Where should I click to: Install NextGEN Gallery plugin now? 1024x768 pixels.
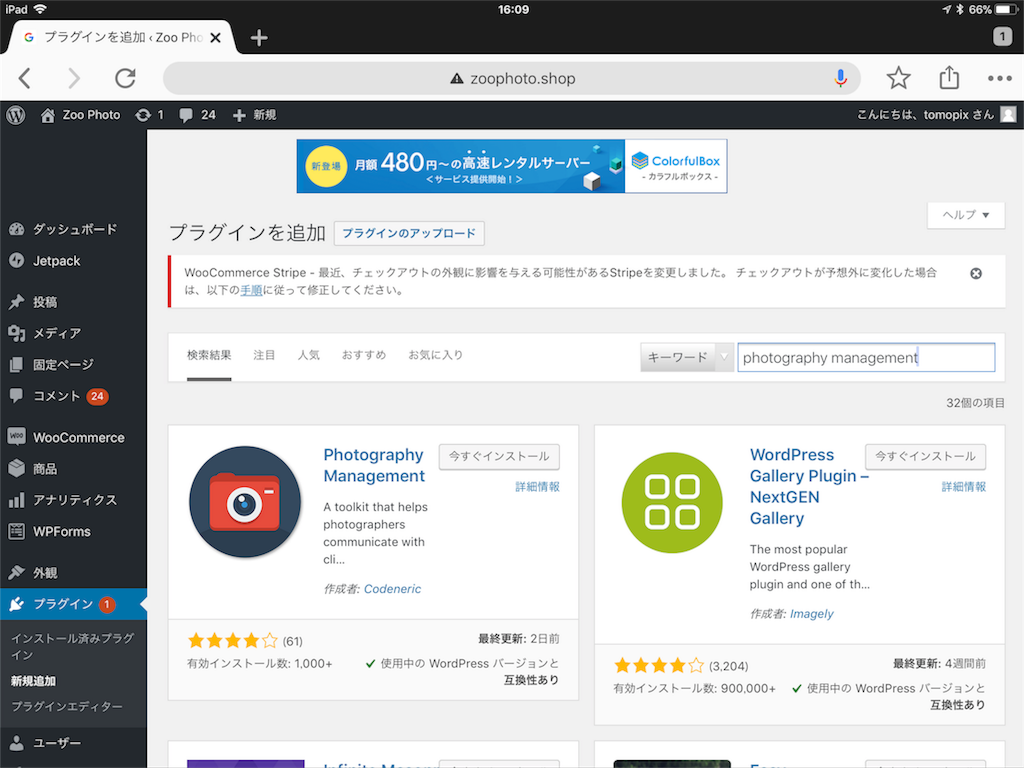[x=925, y=456]
